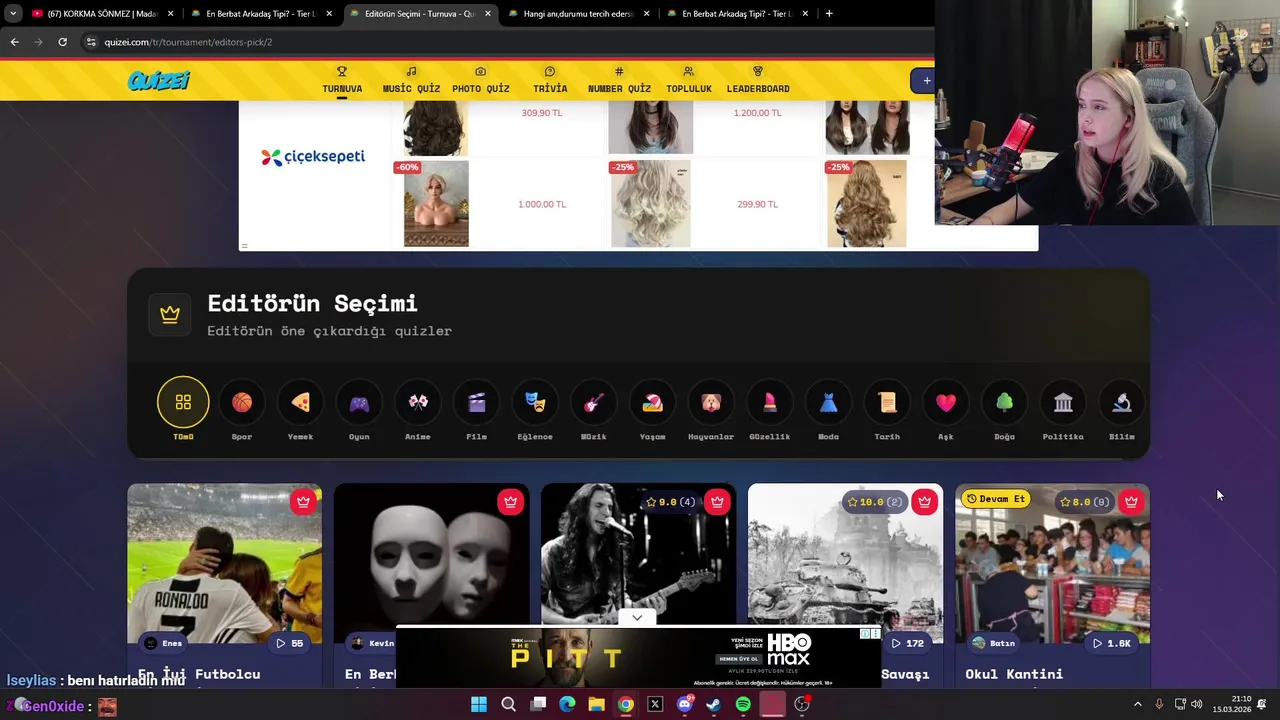Open the Topluluk section
Viewport: 1280px width, 720px height.
[x=688, y=80]
